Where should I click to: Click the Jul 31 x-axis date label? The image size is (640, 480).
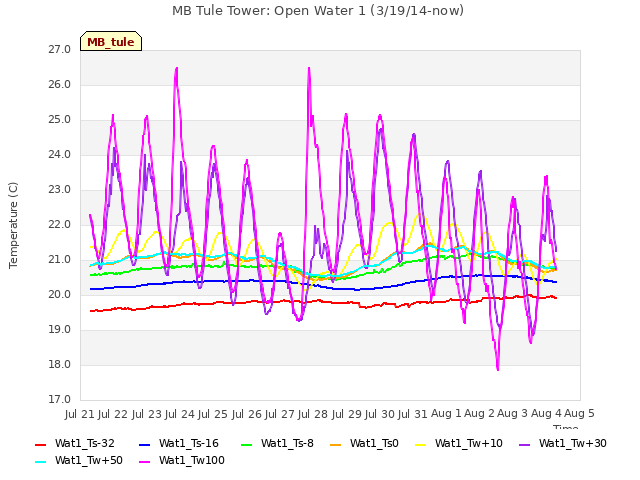(x=413, y=414)
